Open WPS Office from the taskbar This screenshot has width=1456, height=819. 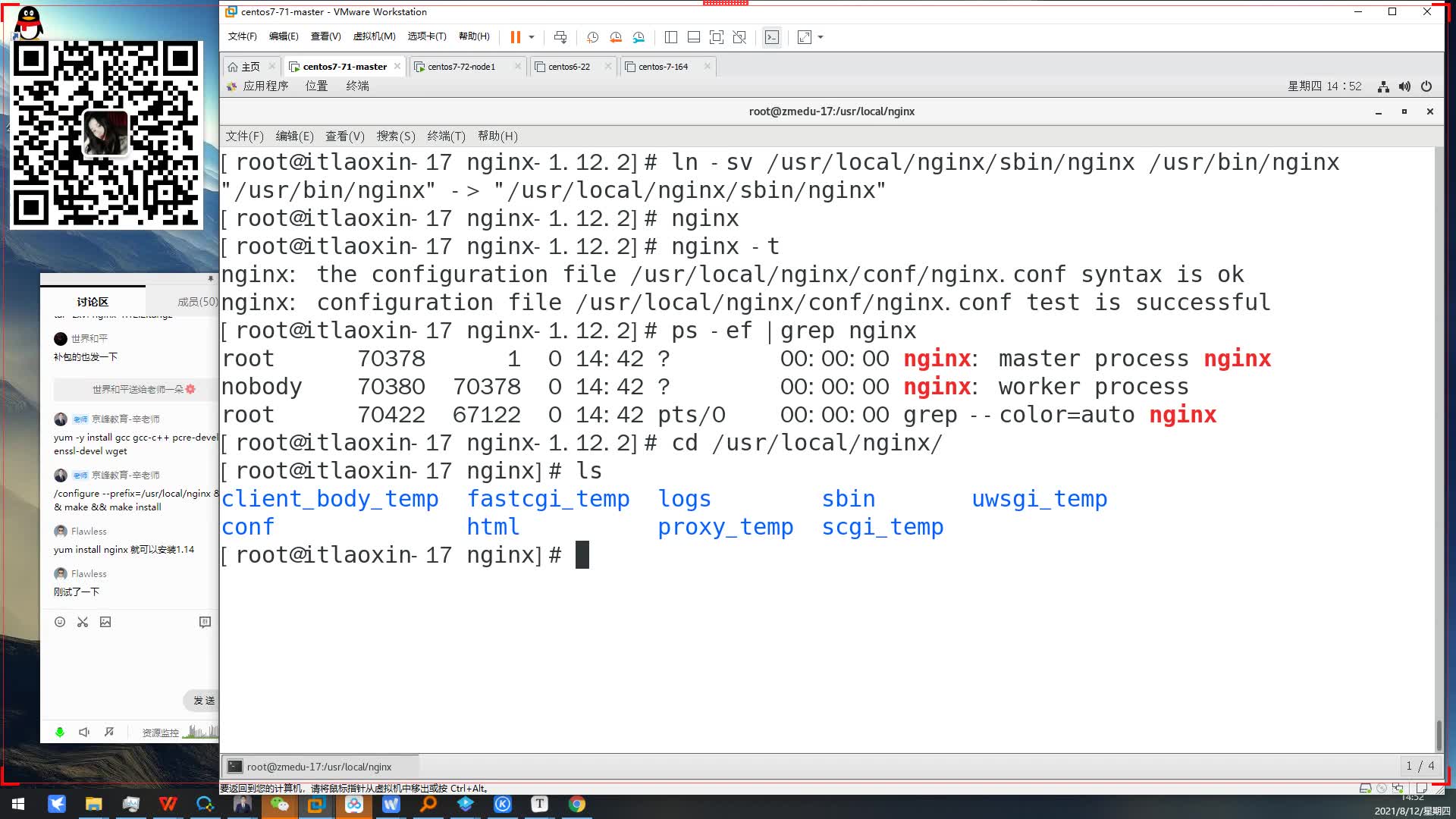click(x=168, y=804)
